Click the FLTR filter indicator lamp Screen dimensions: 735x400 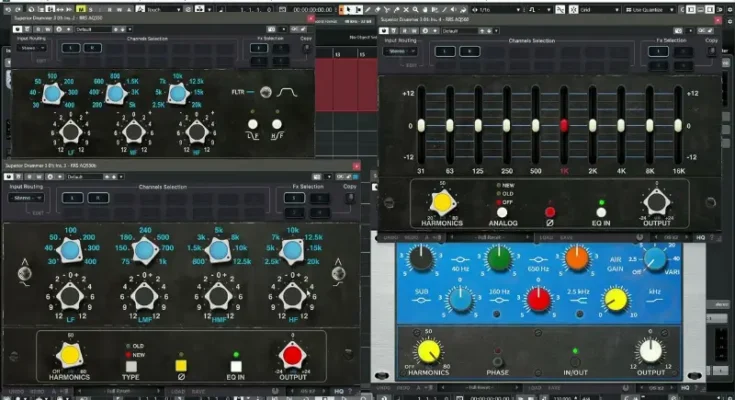click(x=266, y=93)
